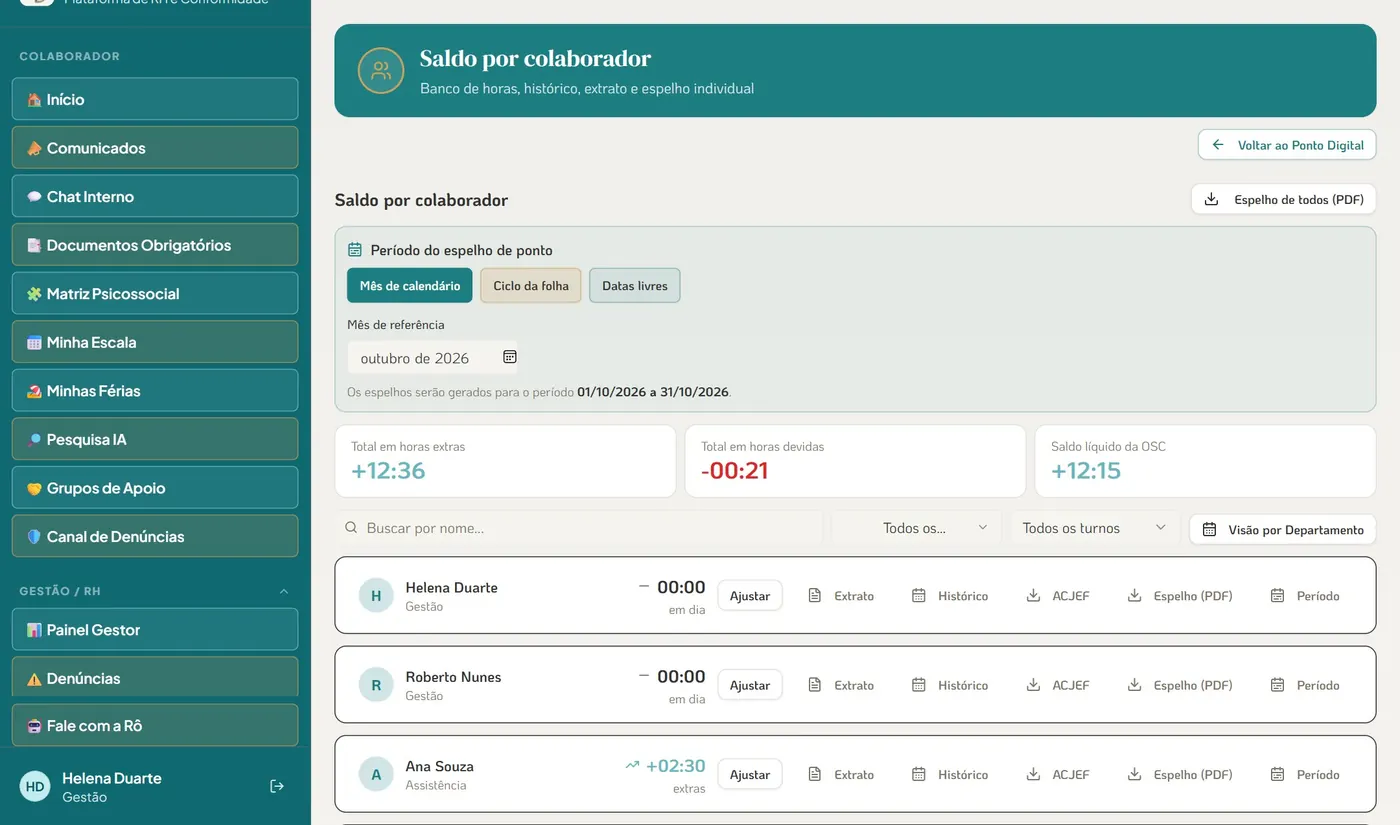Image resolution: width=1400 pixels, height=825 pixels.
Task: Go to Chat Interno
Action: (155, 196)
